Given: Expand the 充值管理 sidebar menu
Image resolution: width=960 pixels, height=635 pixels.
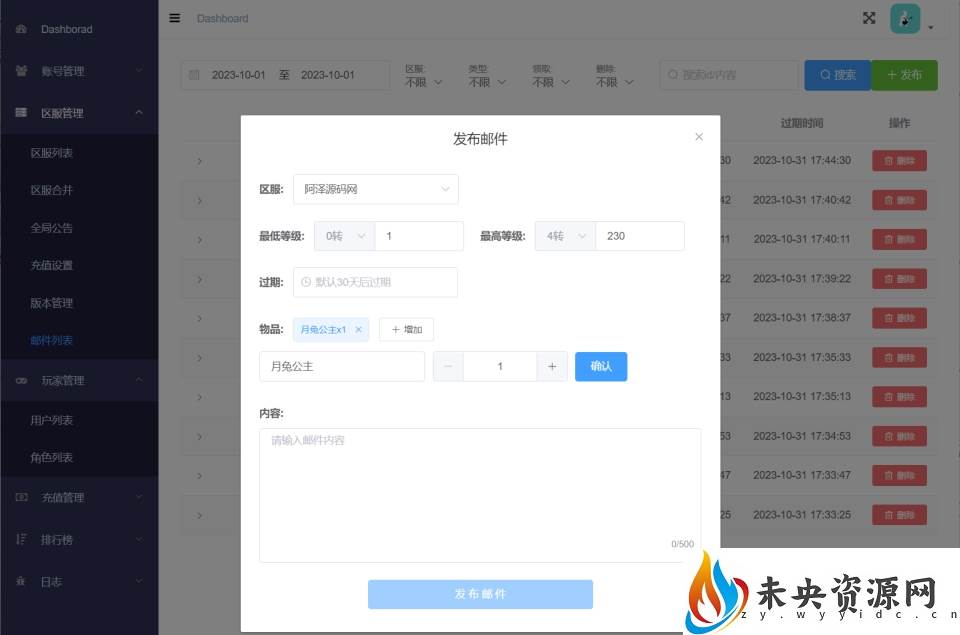Looking at the screenshot, I should point(78,497).
